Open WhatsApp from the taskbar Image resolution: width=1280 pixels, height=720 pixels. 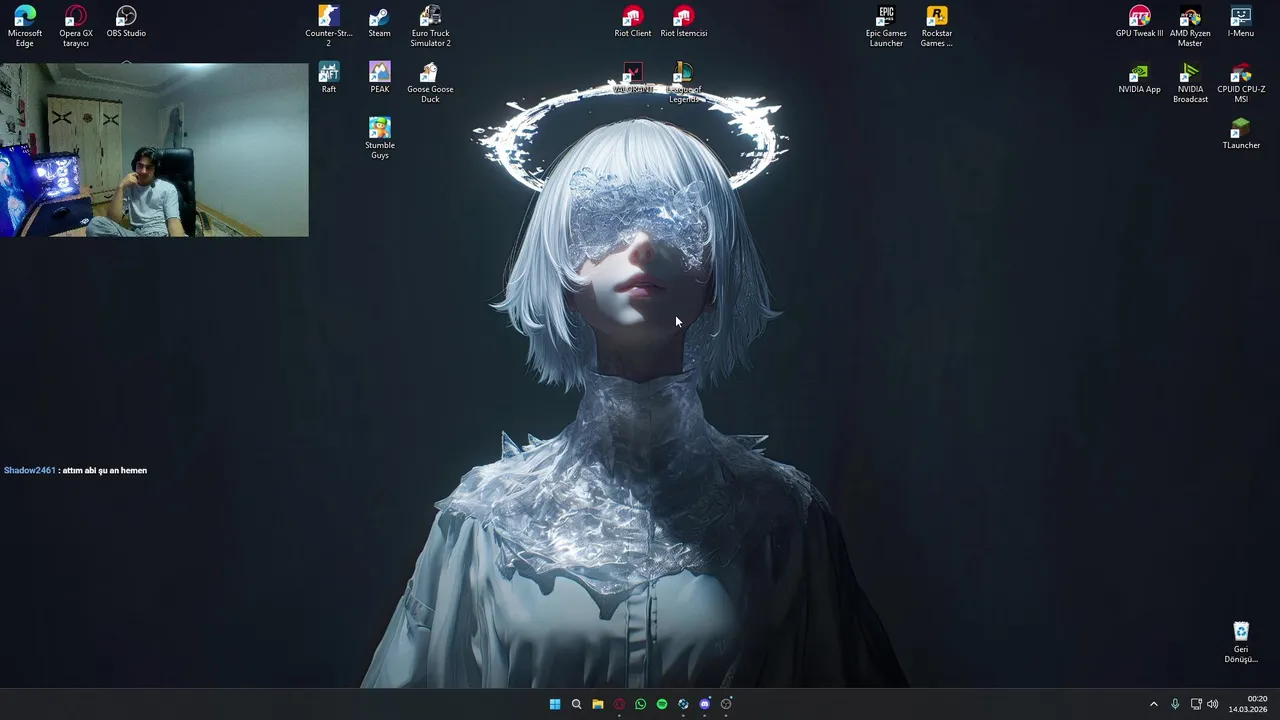640,704
